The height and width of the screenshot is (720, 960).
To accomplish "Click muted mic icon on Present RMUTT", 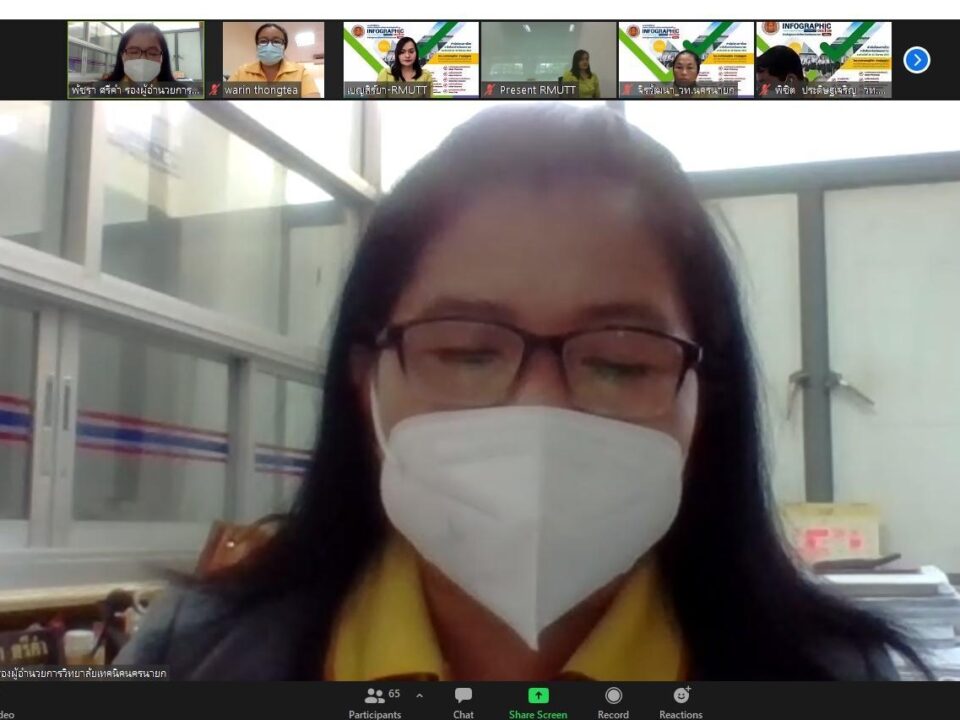I will [489, 90].
